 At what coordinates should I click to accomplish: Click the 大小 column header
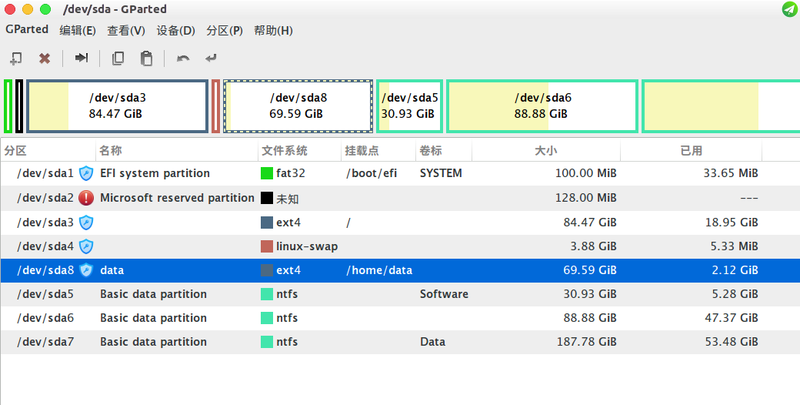(546, 150)
